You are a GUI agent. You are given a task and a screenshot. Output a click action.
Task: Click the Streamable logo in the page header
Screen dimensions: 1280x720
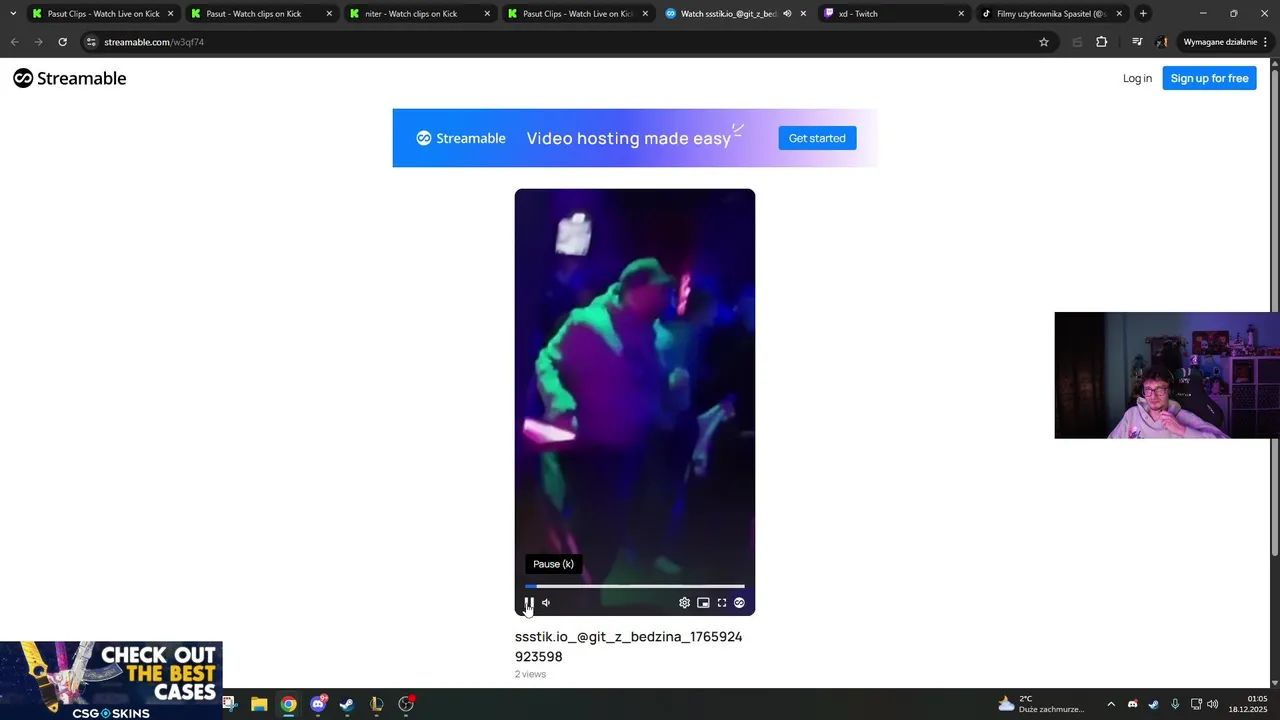click(x=70, y=78)
